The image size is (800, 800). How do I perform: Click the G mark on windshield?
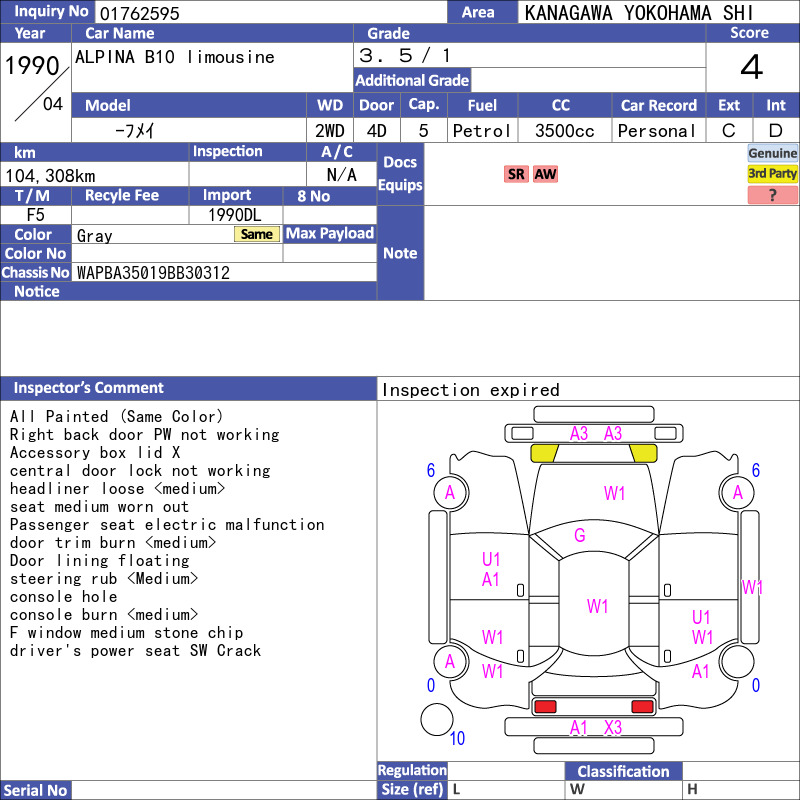pos(580,535)
